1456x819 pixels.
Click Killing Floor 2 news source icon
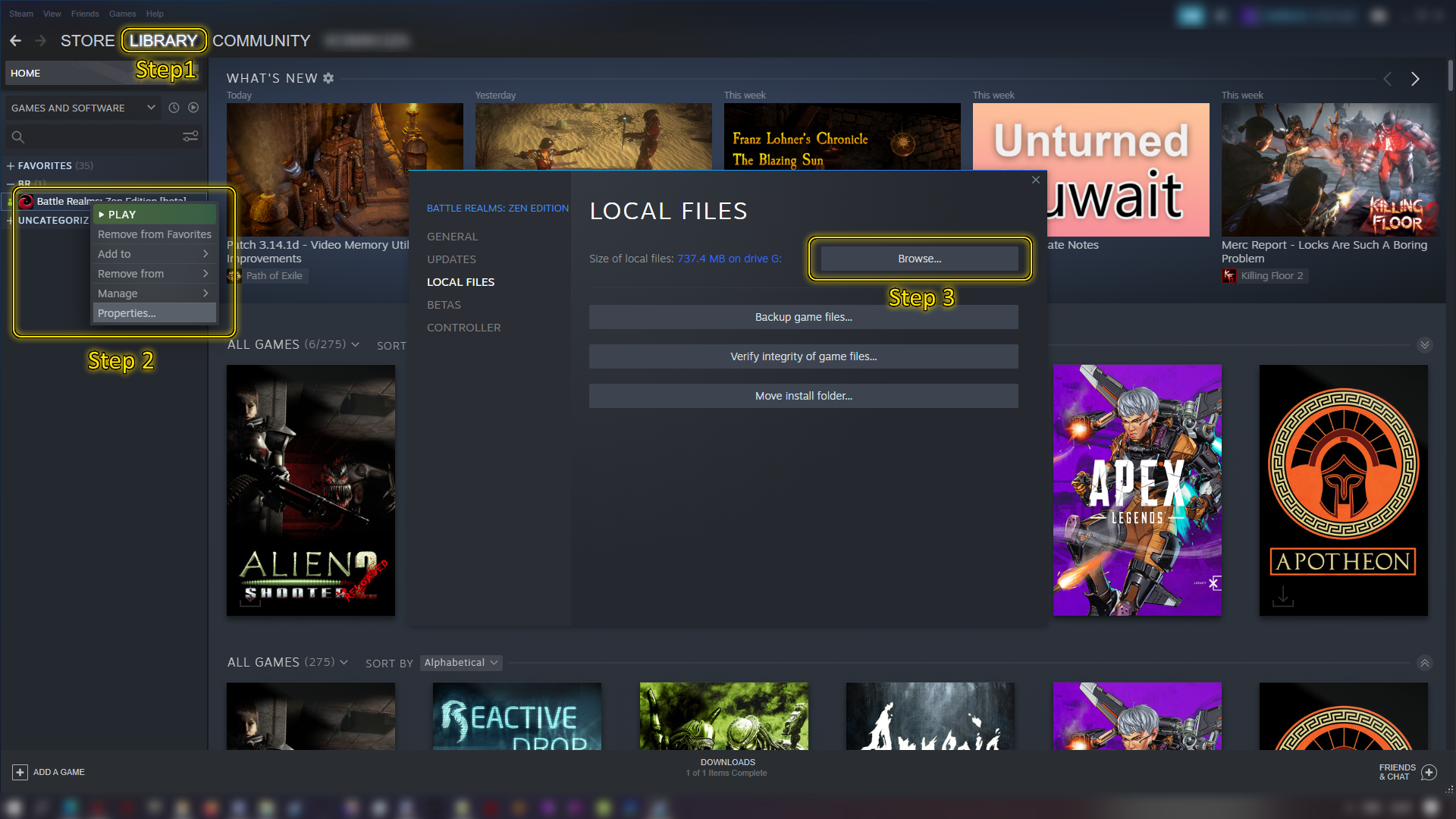(1229, 275)
